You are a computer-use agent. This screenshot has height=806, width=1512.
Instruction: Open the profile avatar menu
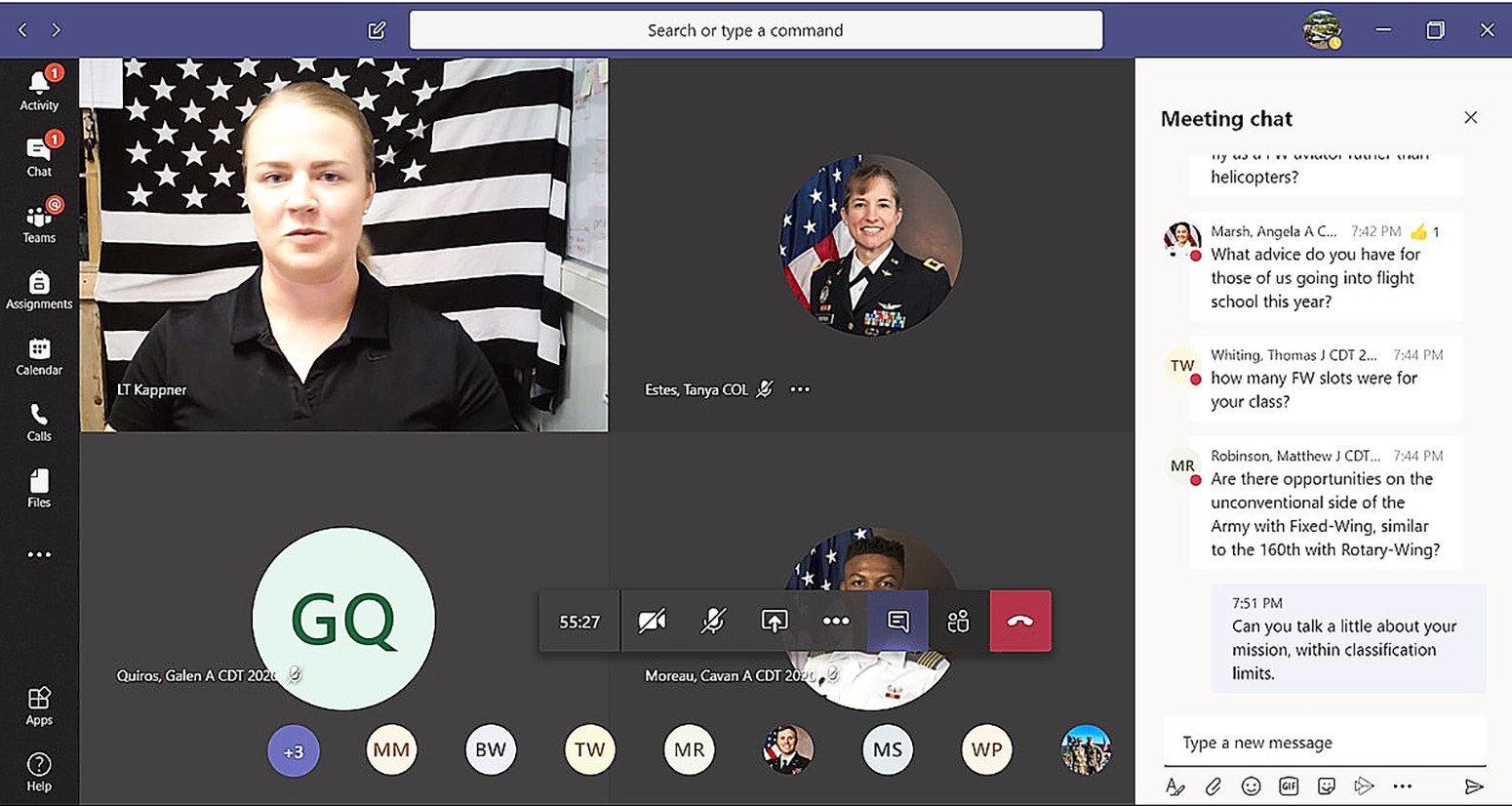(x=1323, y=30)
